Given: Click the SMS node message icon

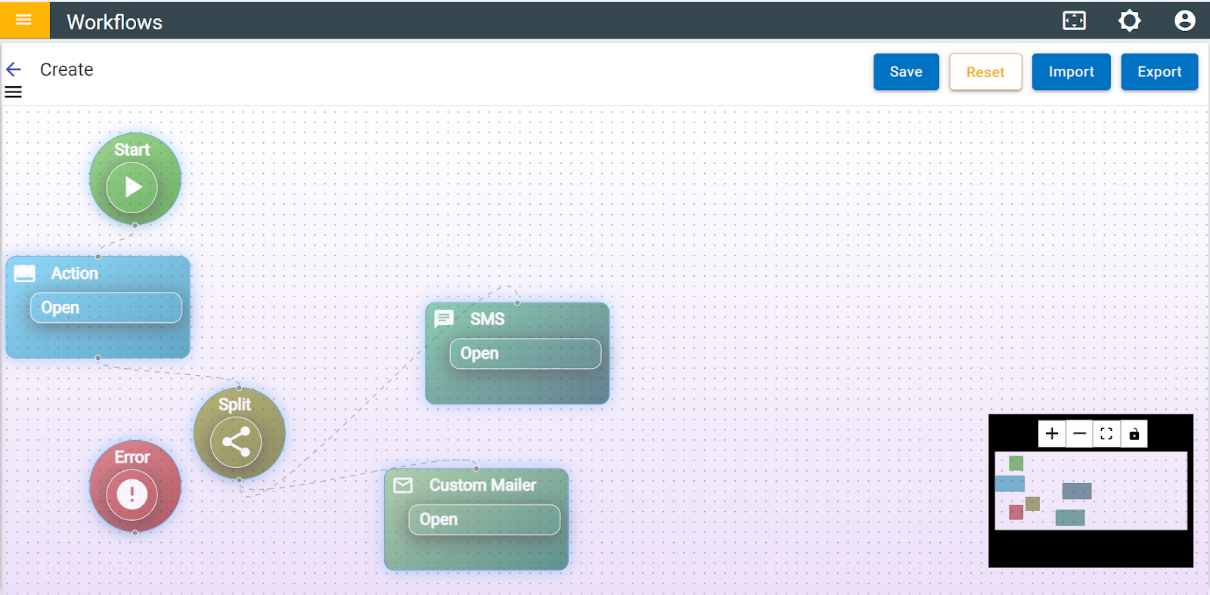Looking at the screenshot, I should [444, 319].
